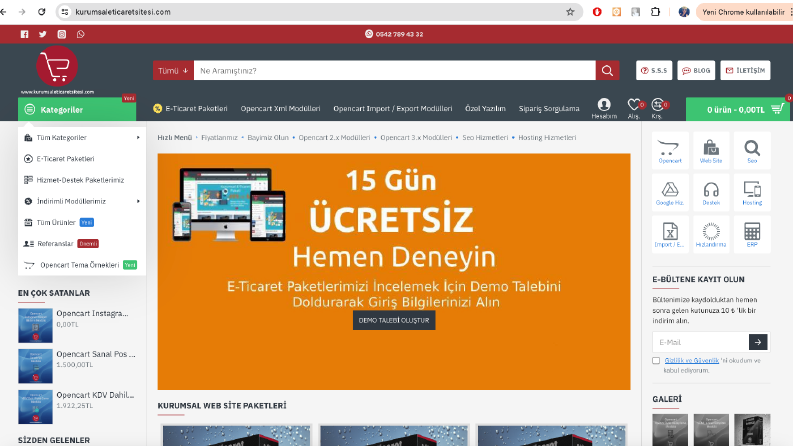Viewport: 793px width, 446px height.
Task: Open the Instagram social icon
Action: pyautogui.click(x=62, y=34)
